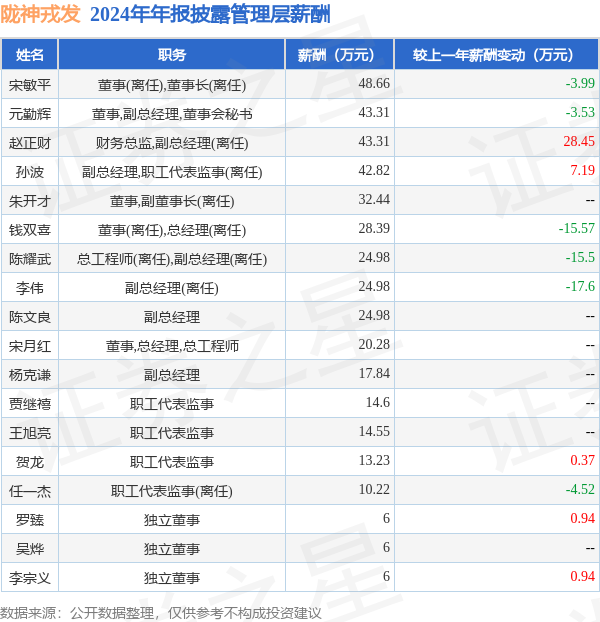The width and height of the screenshot is (600, 622).
Task: Select the name cell 孙波
Action: [30, 172]
